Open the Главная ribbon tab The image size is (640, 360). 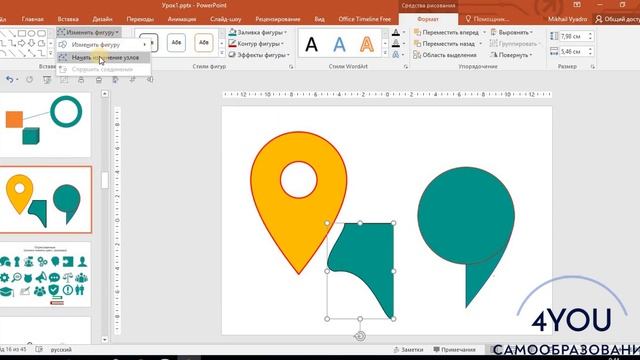click(32, 19)
